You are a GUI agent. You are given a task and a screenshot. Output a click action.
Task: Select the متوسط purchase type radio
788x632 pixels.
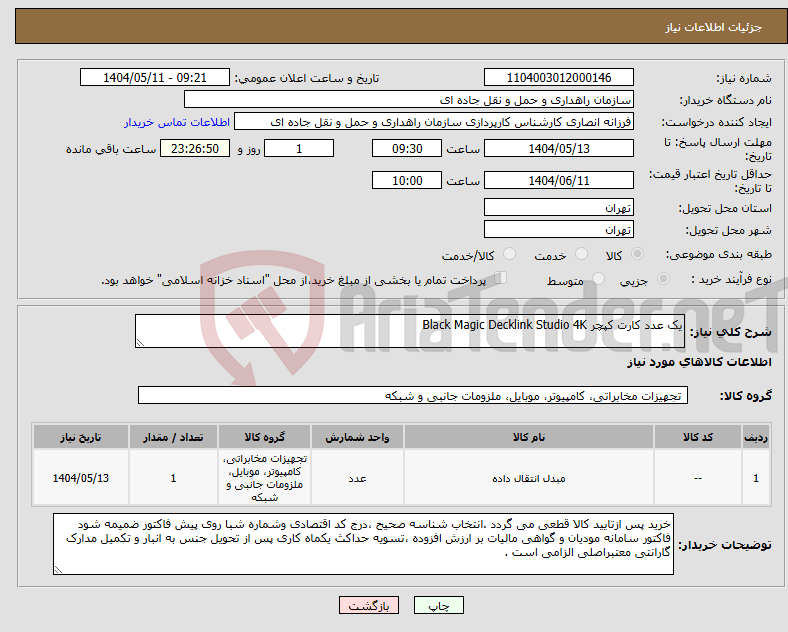point(599,278)
